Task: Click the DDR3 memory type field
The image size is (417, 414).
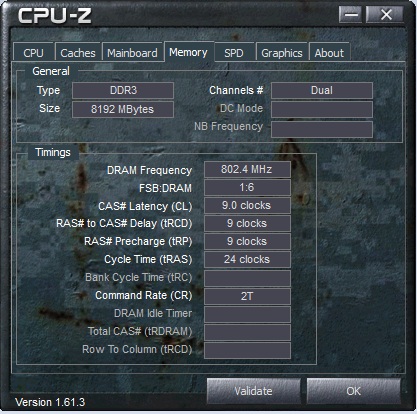Action: 123,90
